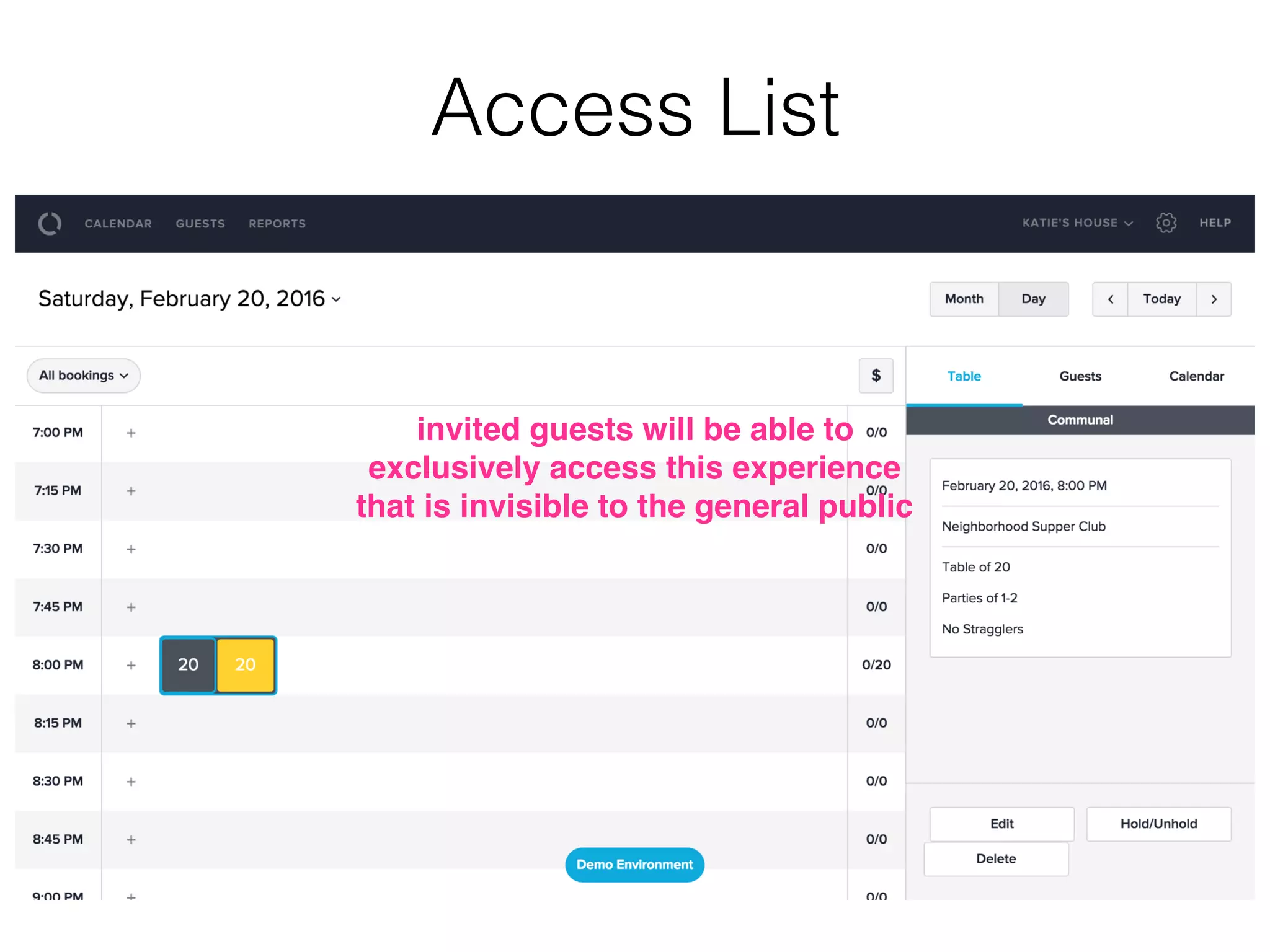Go to previous day arrow

[x=1110, y=299]
